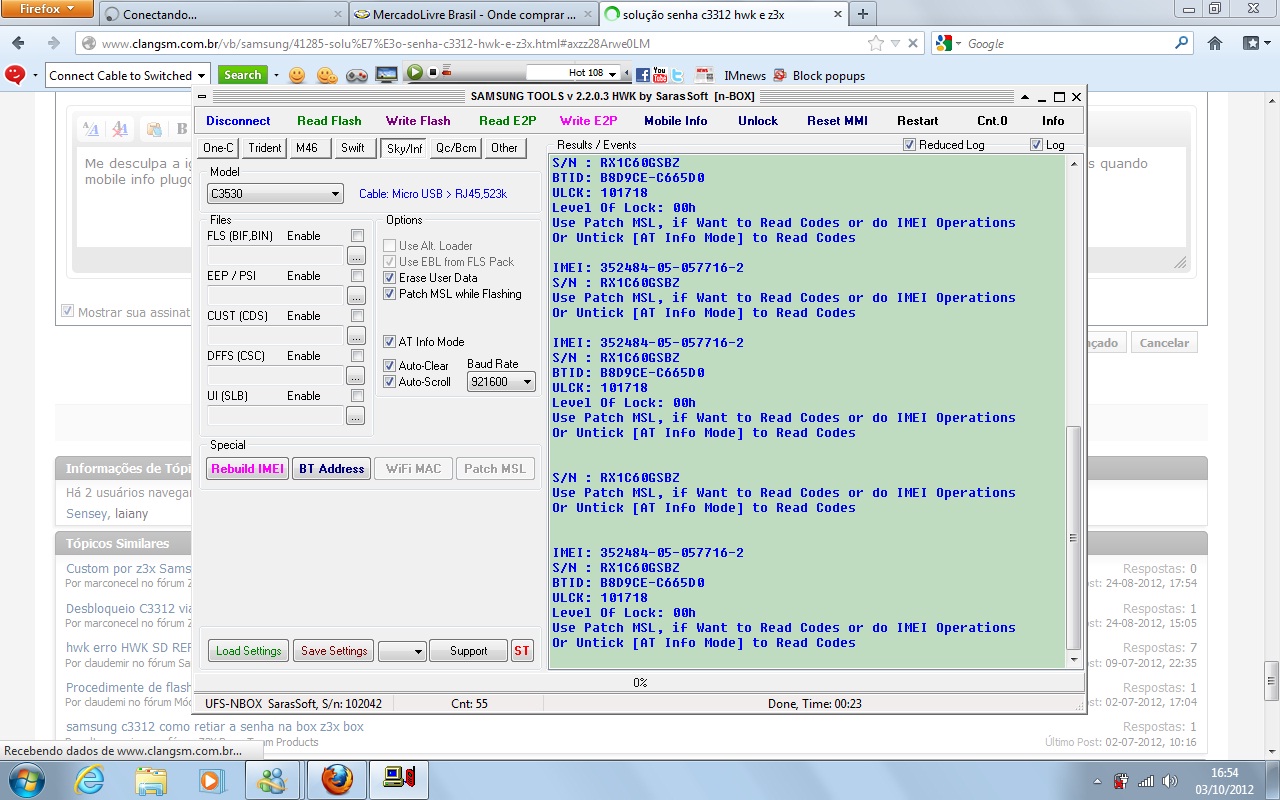The image size is (1280, 800).
Task: Open Samsung Tools taskbar icon
Action: pyautogui.click(x=400, y=779)
